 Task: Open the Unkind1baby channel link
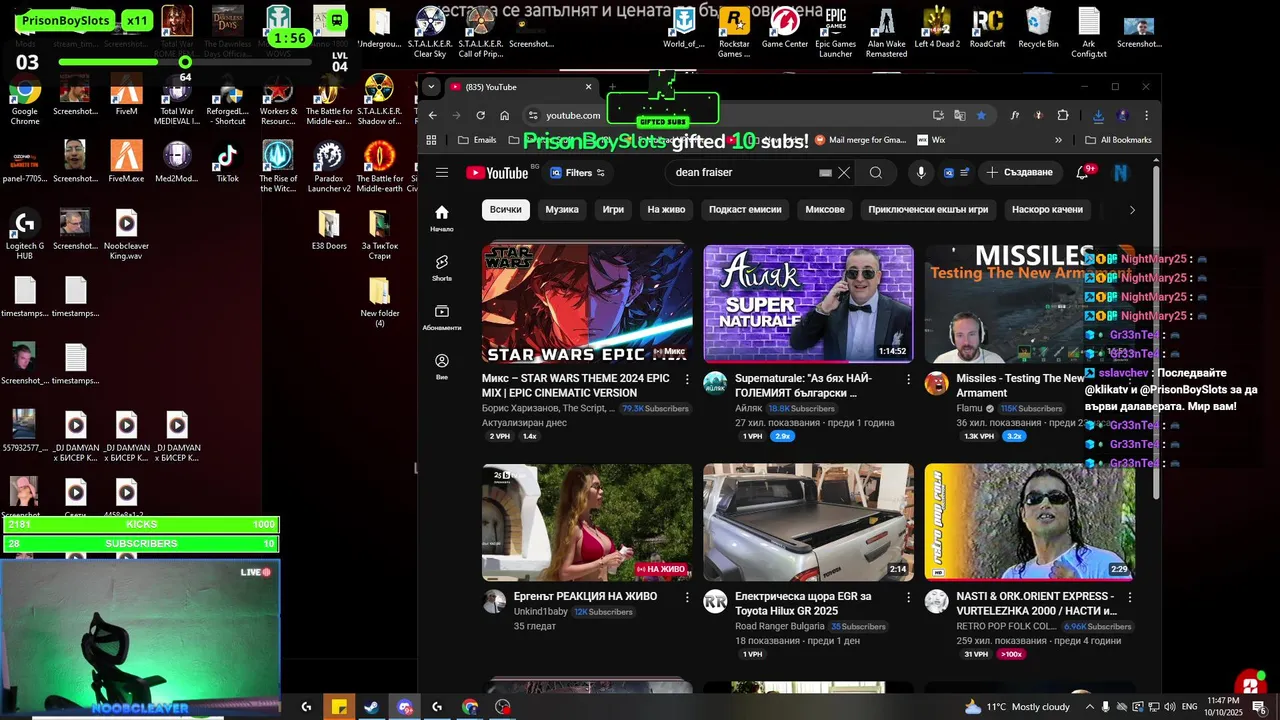pos(541,612)
